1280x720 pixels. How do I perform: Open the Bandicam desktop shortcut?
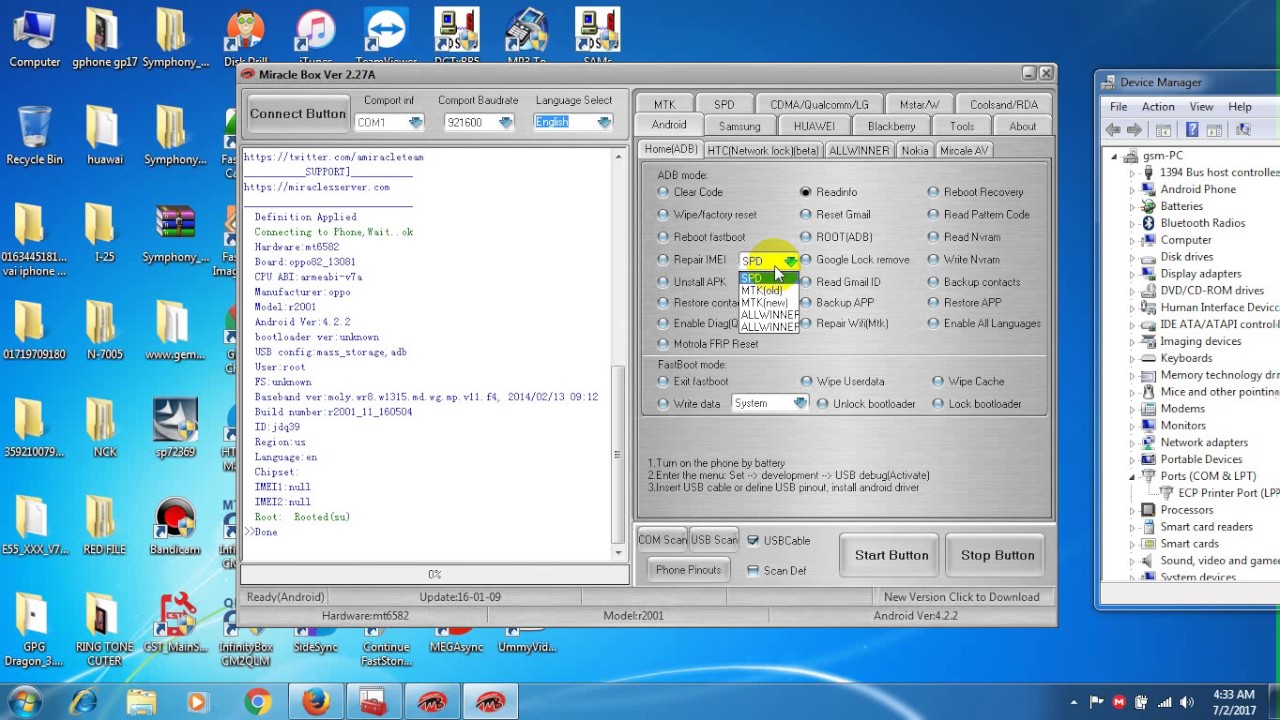[x=175, y=525]
